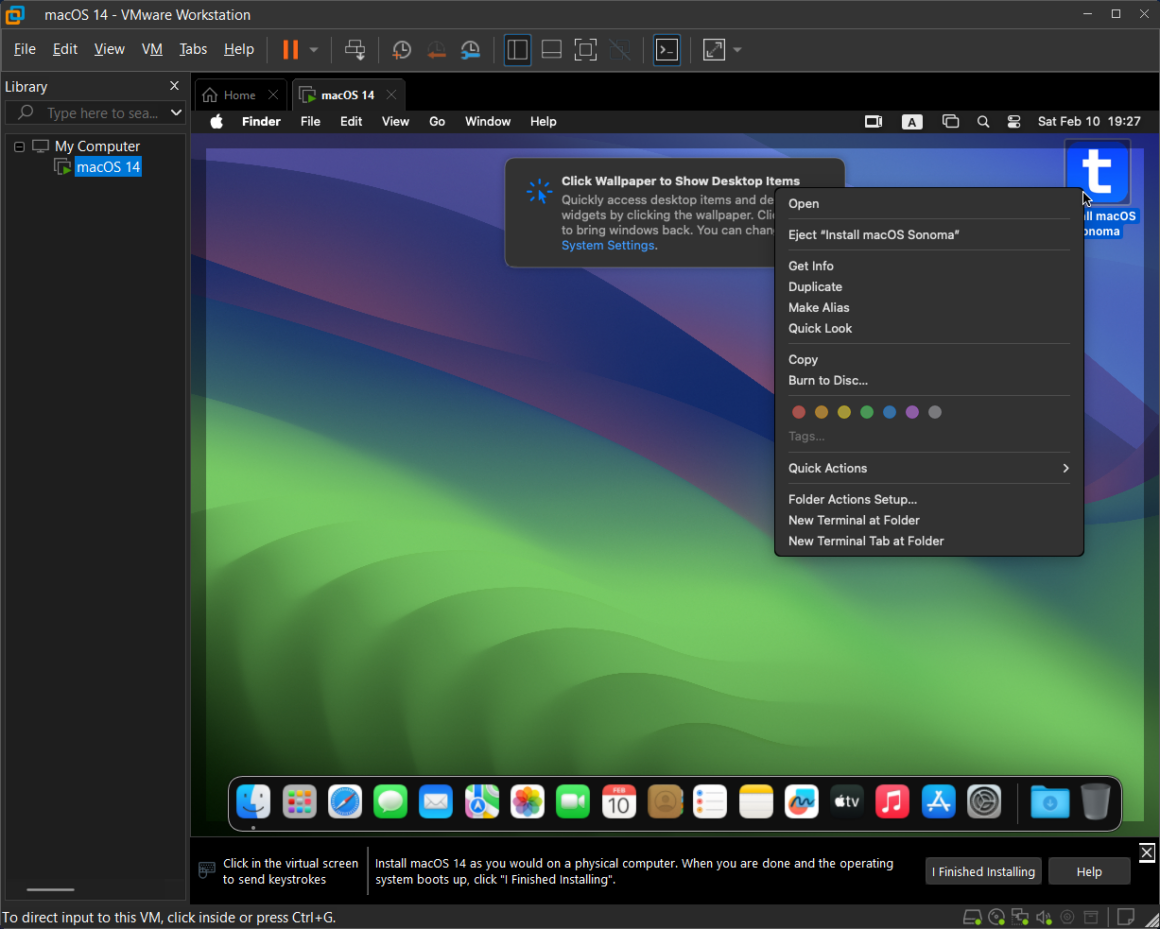1160x929 pixels.
Task: Choose New Terminal at Folder
Action: point(928,520)
